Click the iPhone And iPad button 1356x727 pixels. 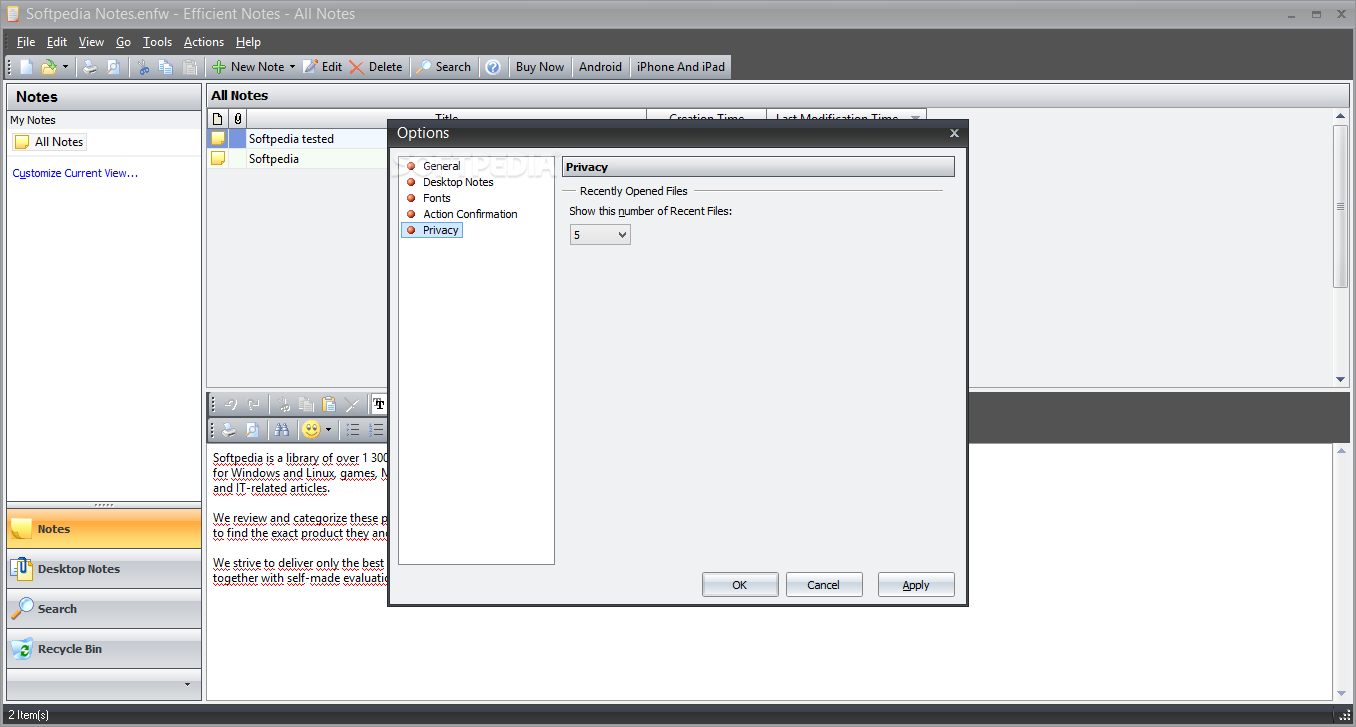[x=681, y=67]
